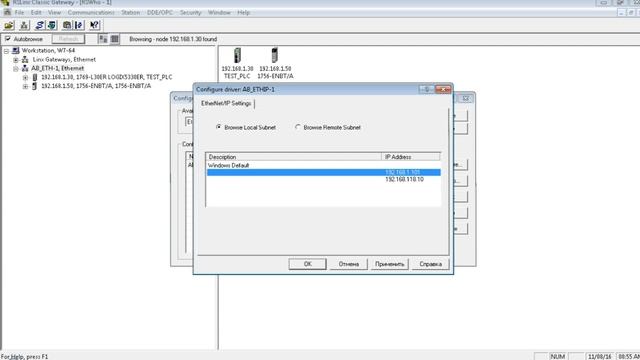Click the NUM indicator in status bar
640x360 pixels.
(x=558, y=357)
